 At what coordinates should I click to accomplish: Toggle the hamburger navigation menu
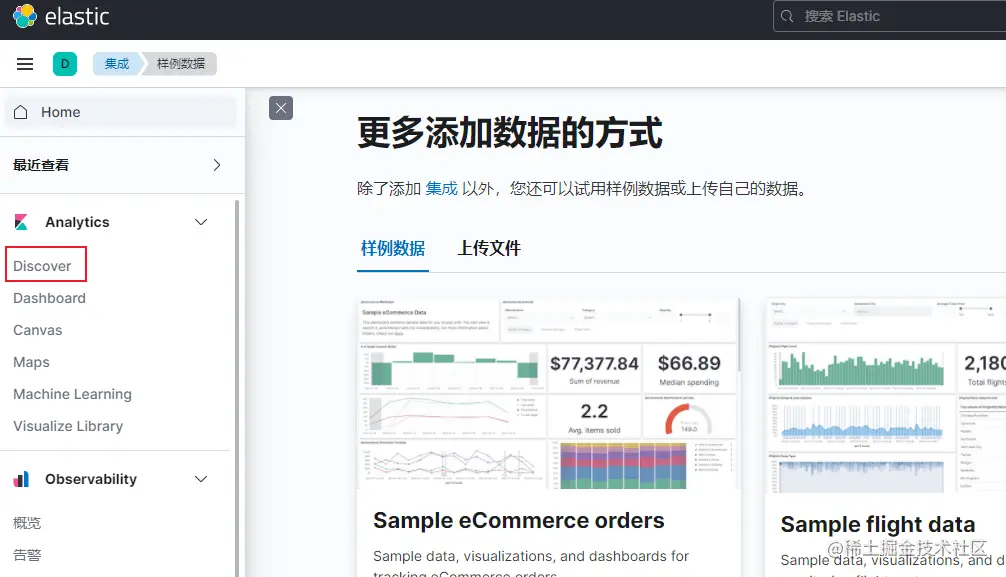pos(25,64)
